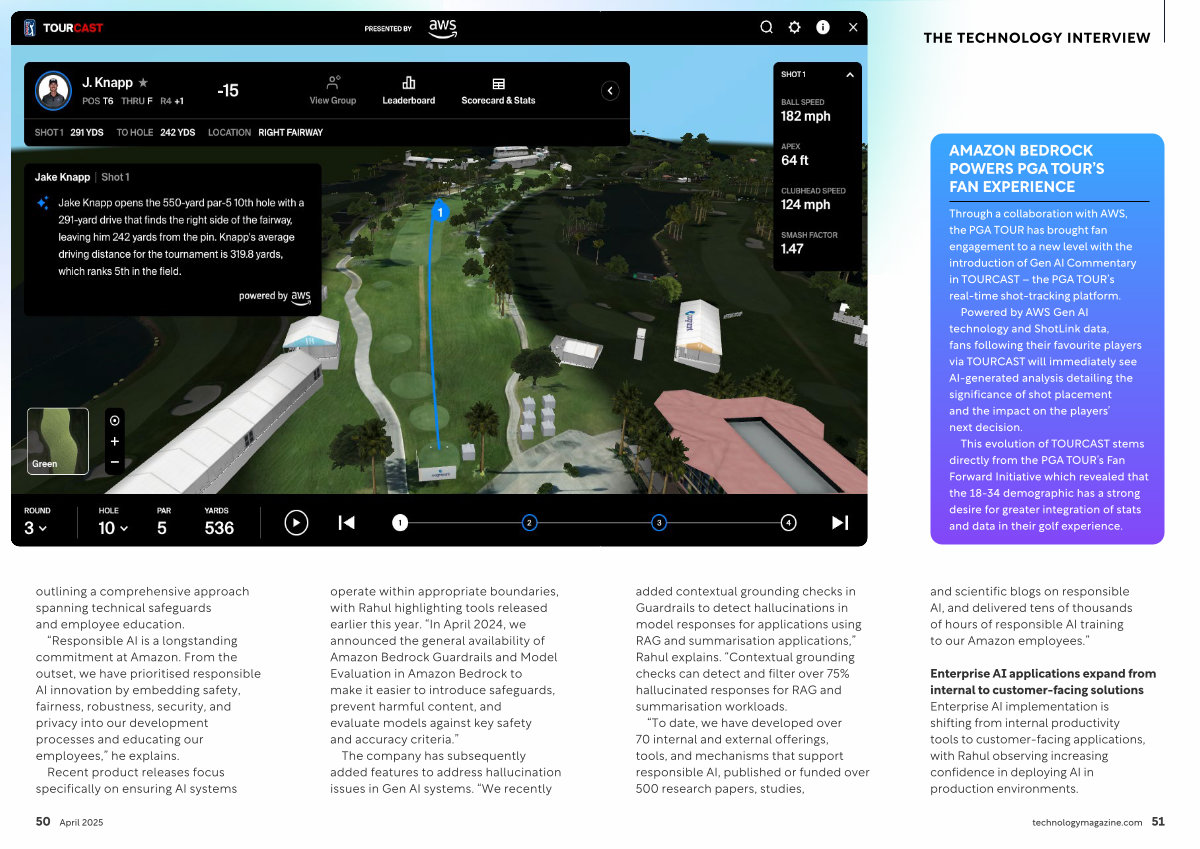The image size is (1200, 849).
Task: Collapse the Shot 1 stats panel
Action: [849, 75]
